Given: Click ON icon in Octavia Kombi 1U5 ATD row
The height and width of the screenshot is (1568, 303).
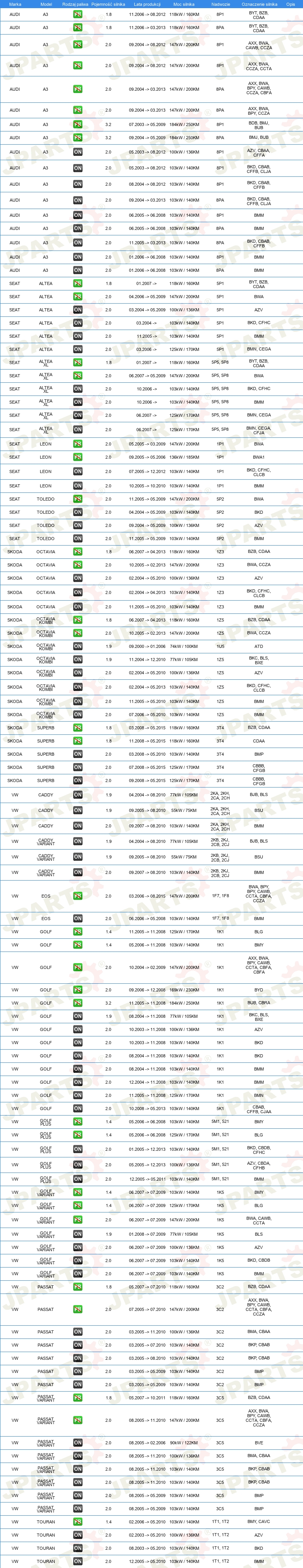Looking at the screenshot, I should [78, 646].
